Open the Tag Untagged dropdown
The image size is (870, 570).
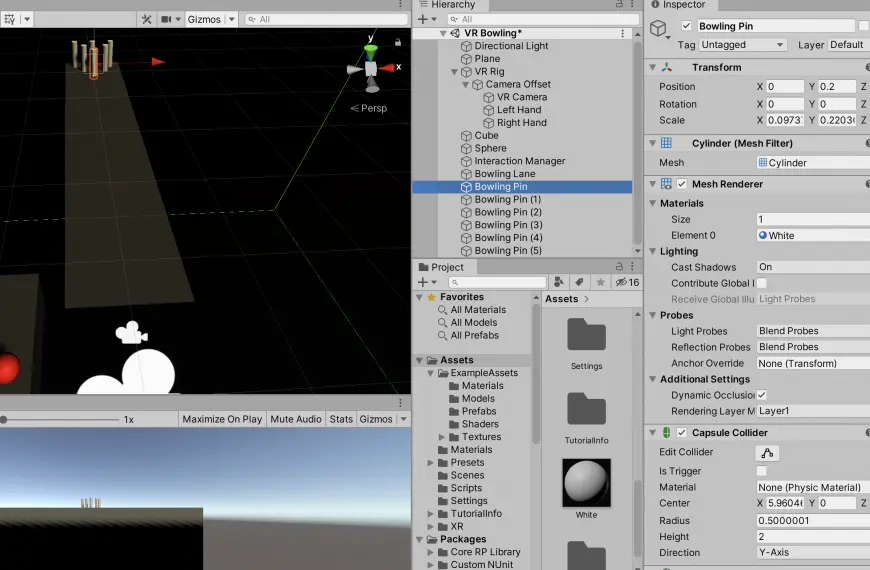[742, 44]
